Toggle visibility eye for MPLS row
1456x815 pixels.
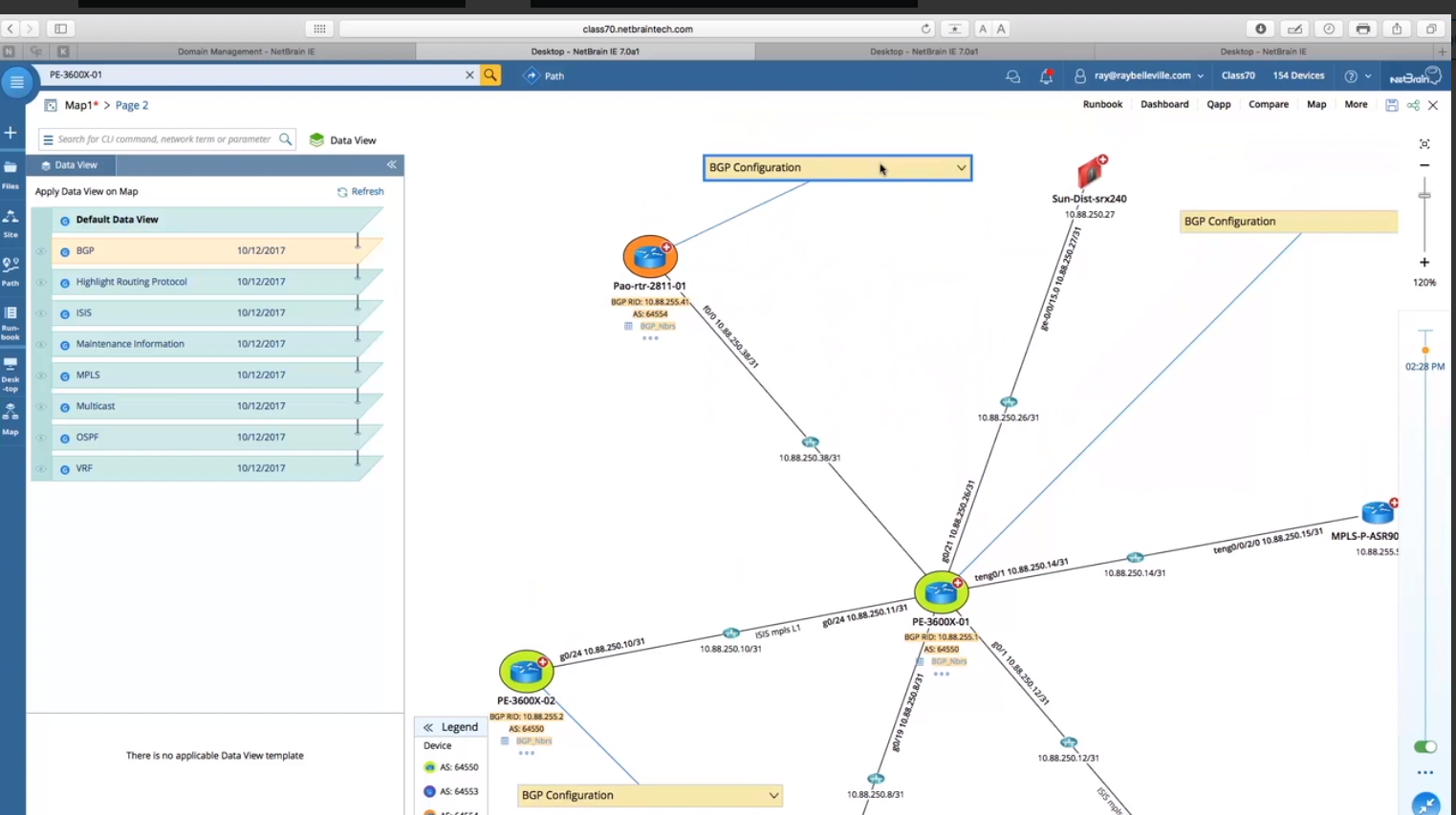41,375
